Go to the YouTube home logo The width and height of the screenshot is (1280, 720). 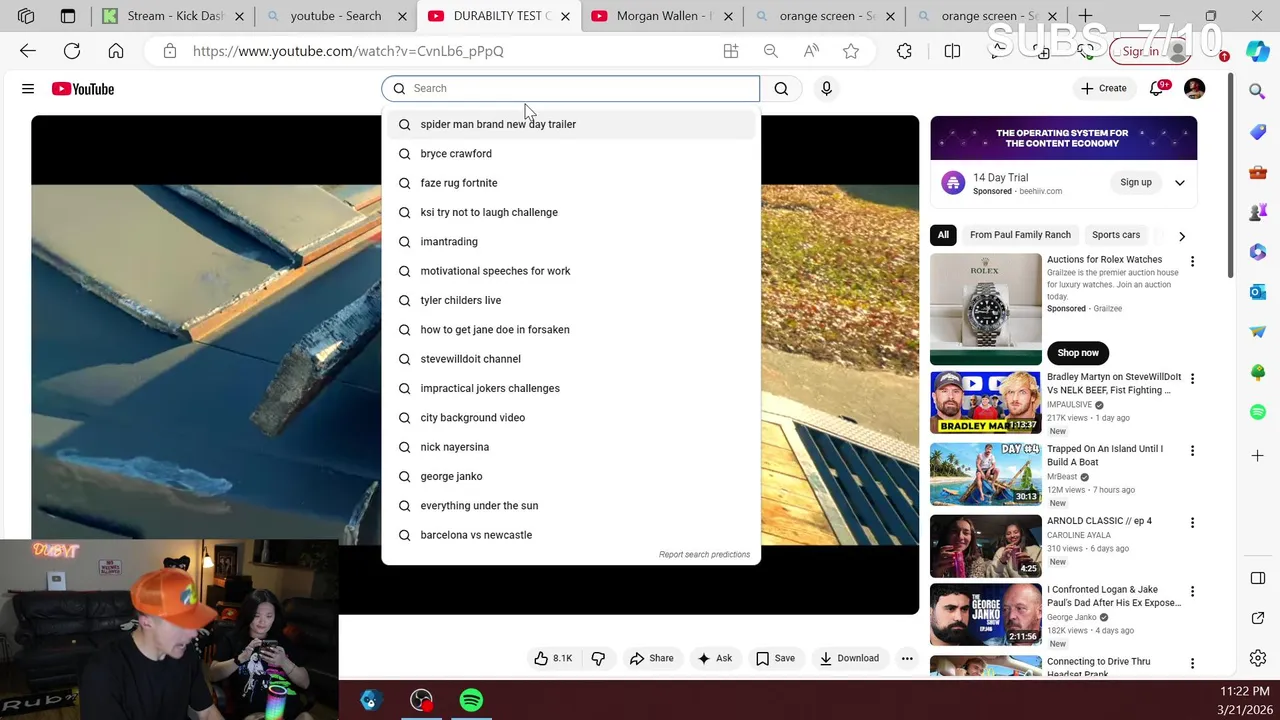pyautogui.click(x=83, y=89)
